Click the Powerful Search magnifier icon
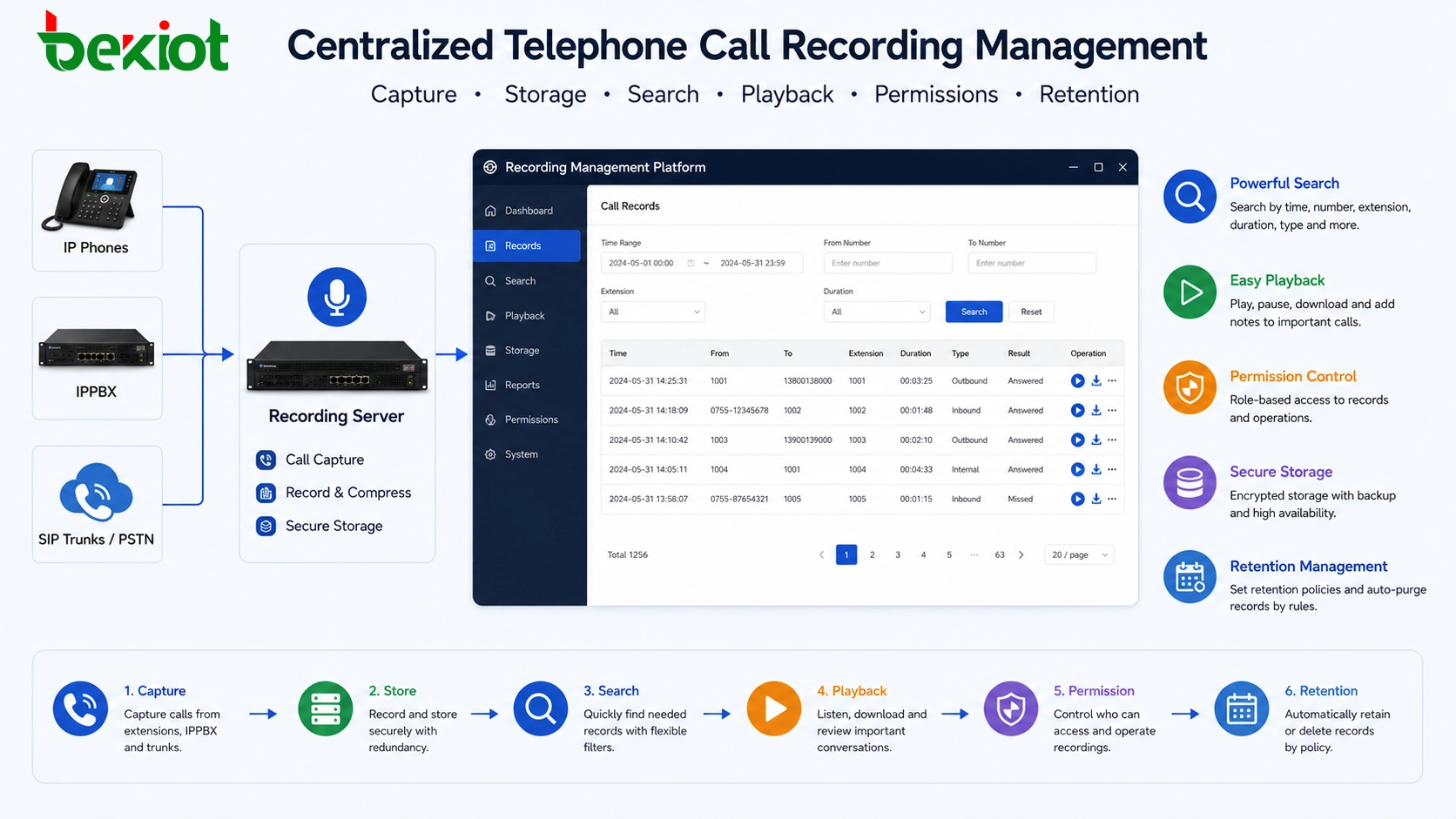1456x819 pixels. coord(1190,197)
